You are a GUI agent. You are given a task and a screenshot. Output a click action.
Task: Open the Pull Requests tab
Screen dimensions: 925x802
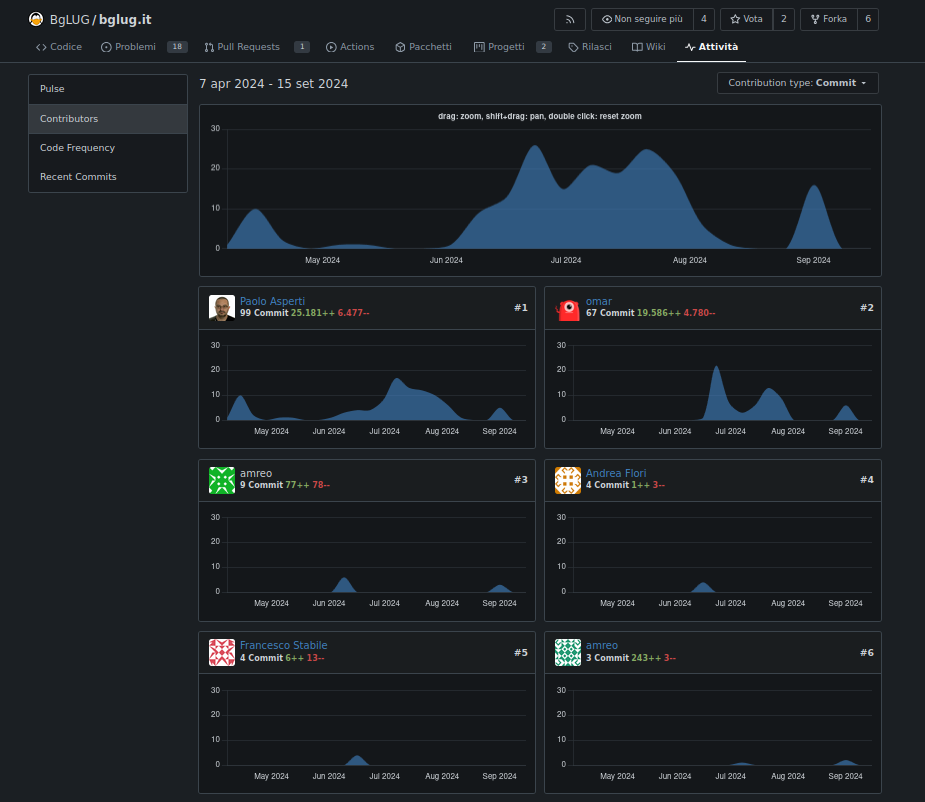coord(257,47)
